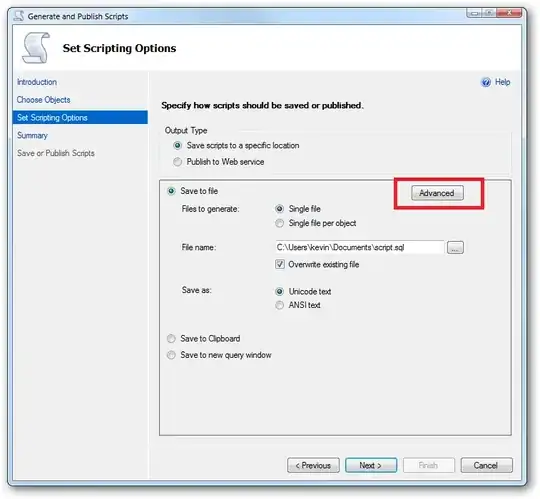Click the 'Set Scripting Options' page heading

pos(119,48)
